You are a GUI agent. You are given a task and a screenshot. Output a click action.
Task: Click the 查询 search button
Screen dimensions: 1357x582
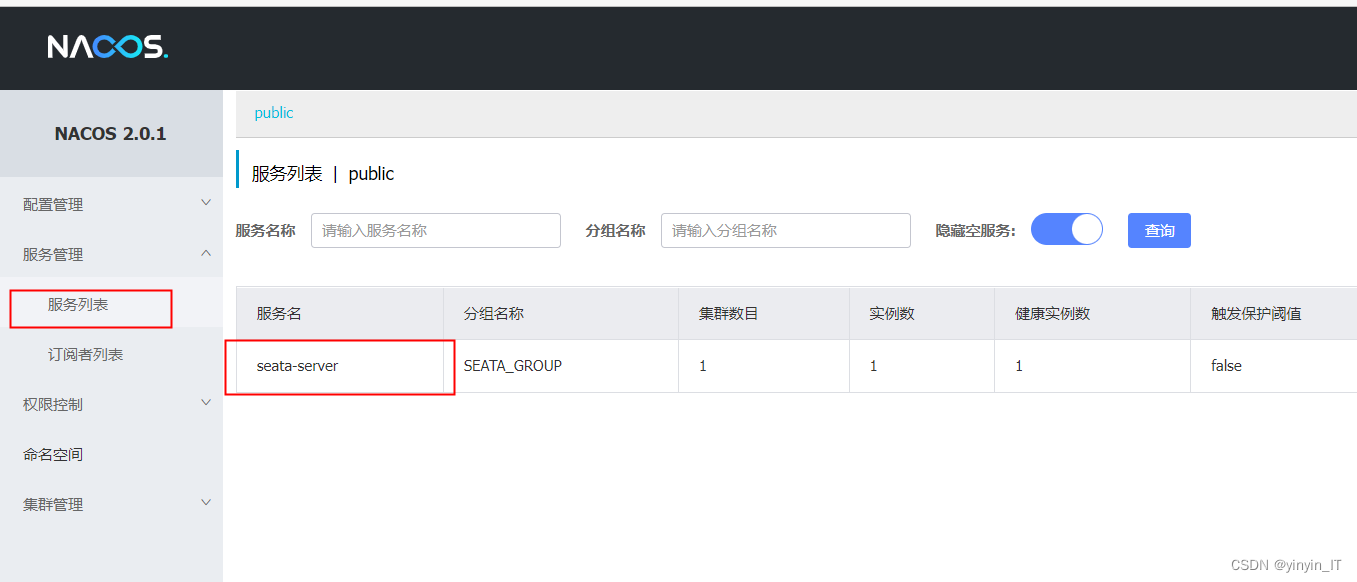[1159, 230]
